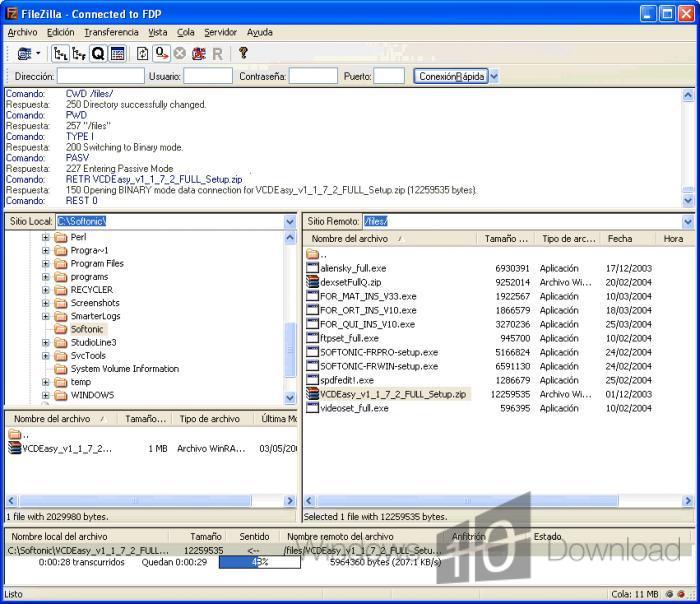The width and height of the screenshot is (700, 604).
Task: Sort local list by Tipo de archivo
Action: [209, 419]
